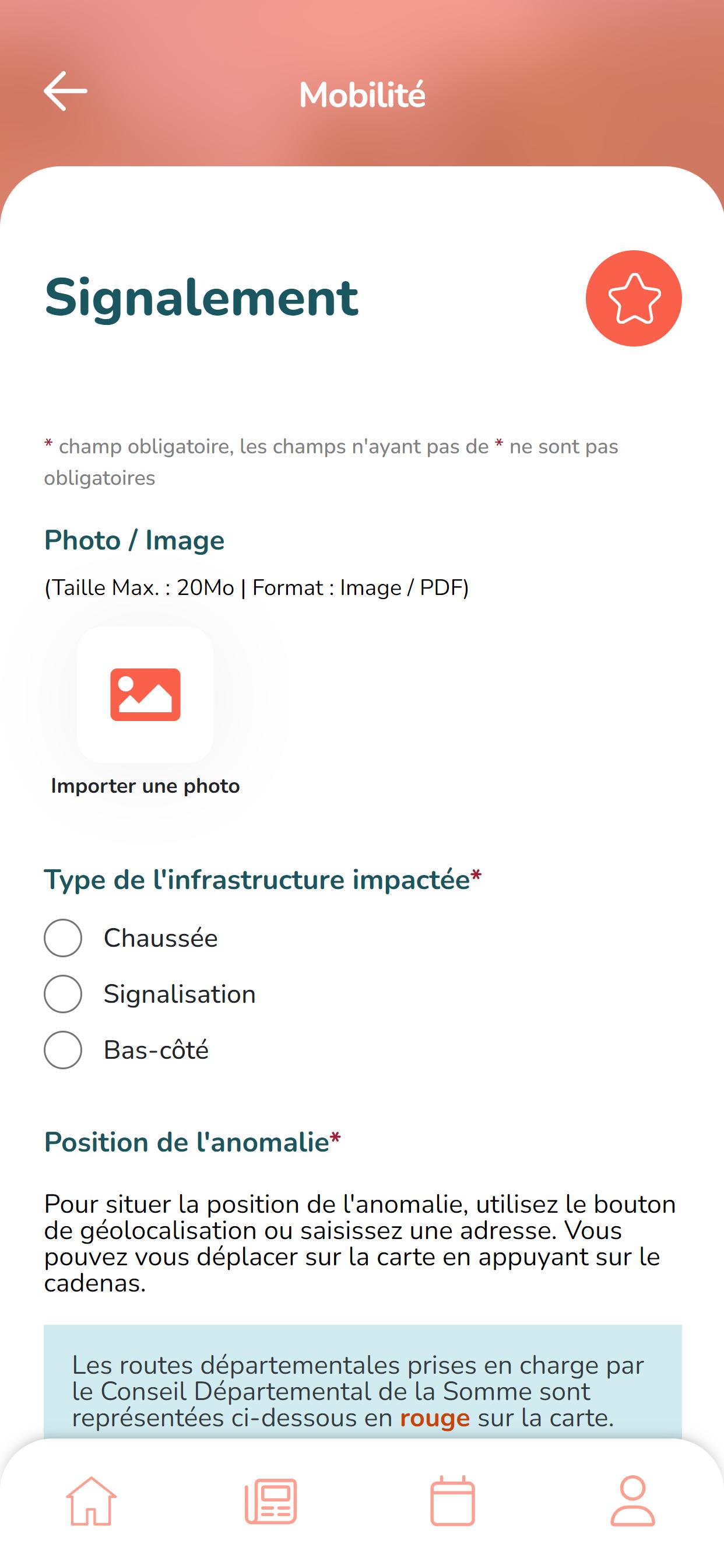The height and width of the screenshot is (1568, 724).
Task: Click the Chaussée option label
Action: [x=161, y=938]
